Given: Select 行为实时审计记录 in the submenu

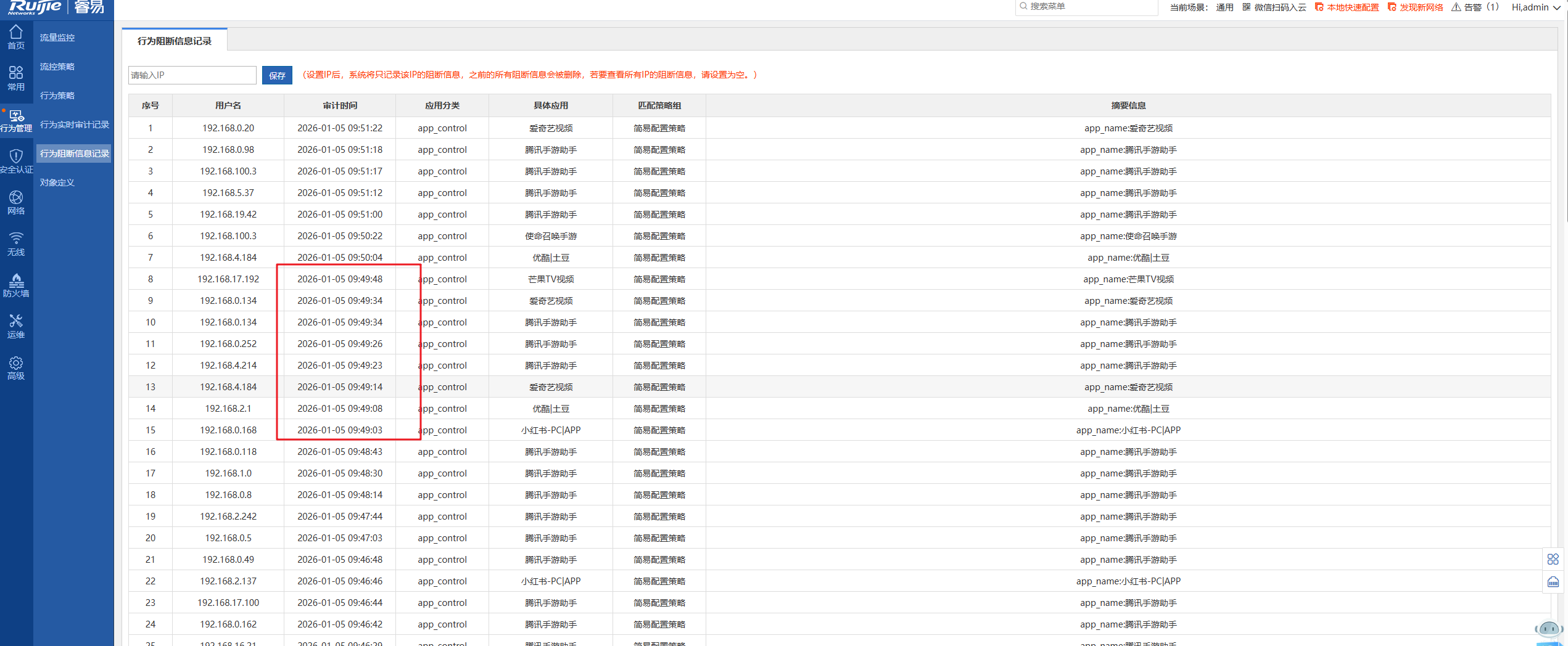Looking at the screenshot, I should coord(74,125).
